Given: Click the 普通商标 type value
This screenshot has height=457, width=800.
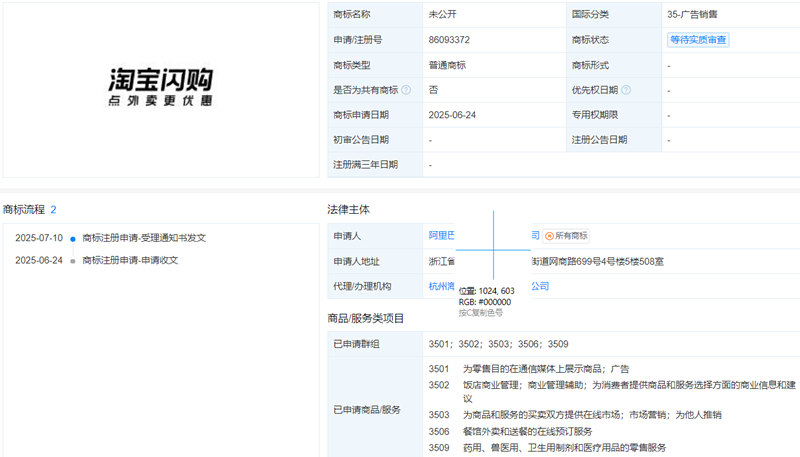Looking at the screenshot, I should (447, 65).
